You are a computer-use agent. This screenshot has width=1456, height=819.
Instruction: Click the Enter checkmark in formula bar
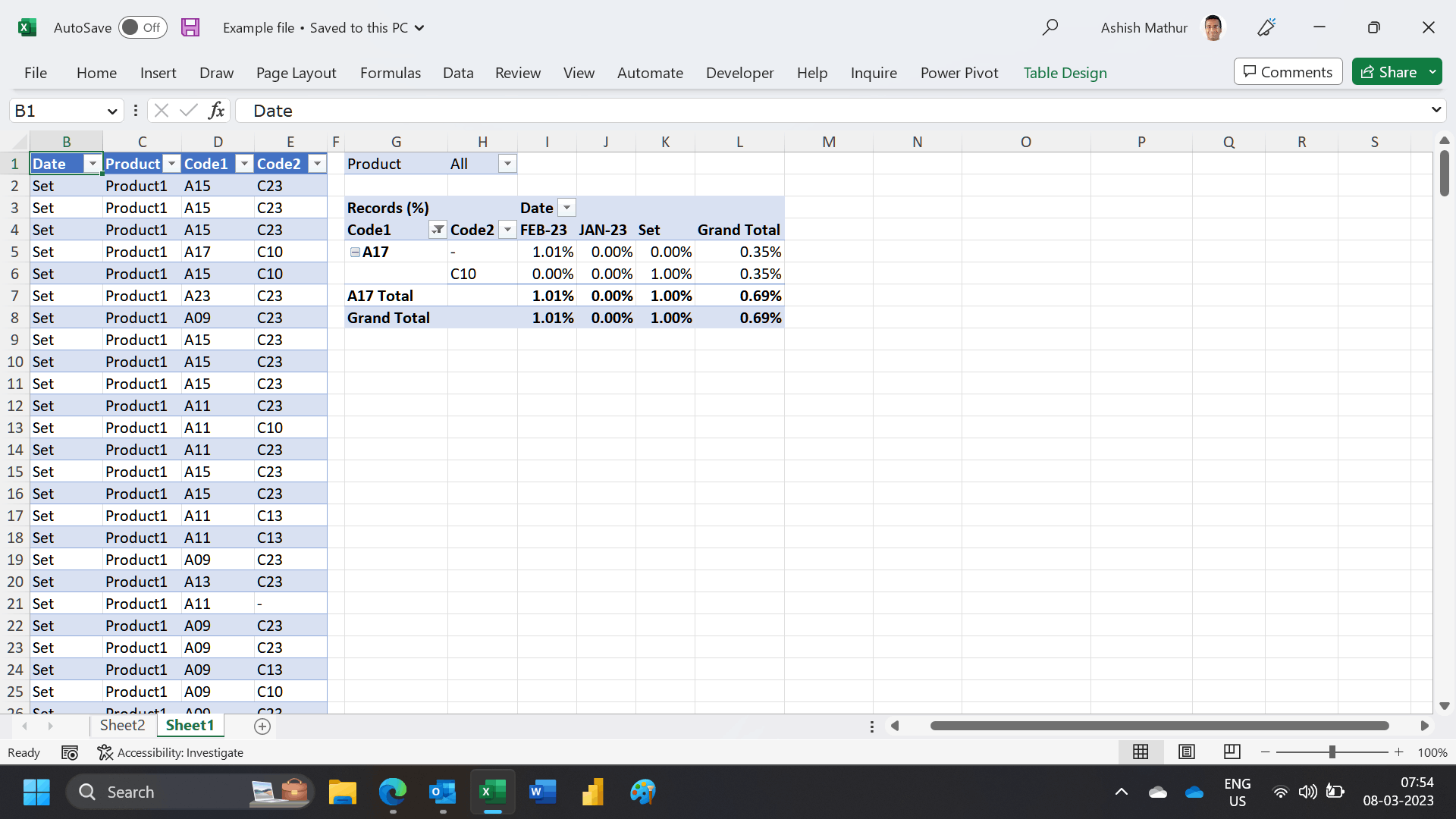tap(188, 111)
